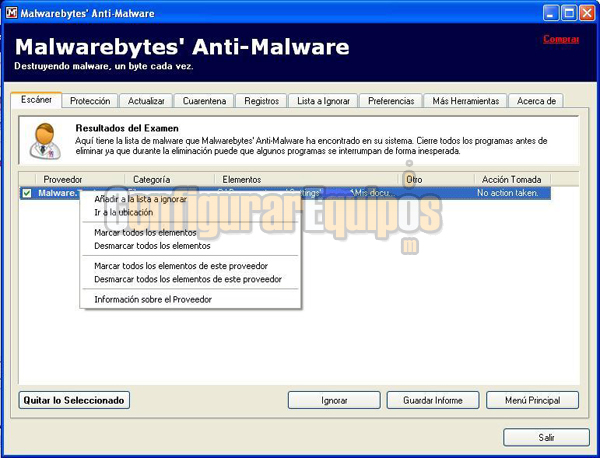The image size is (600, 458).
Task: Sort by the Proveedor column header
Action: coord(80,179)
